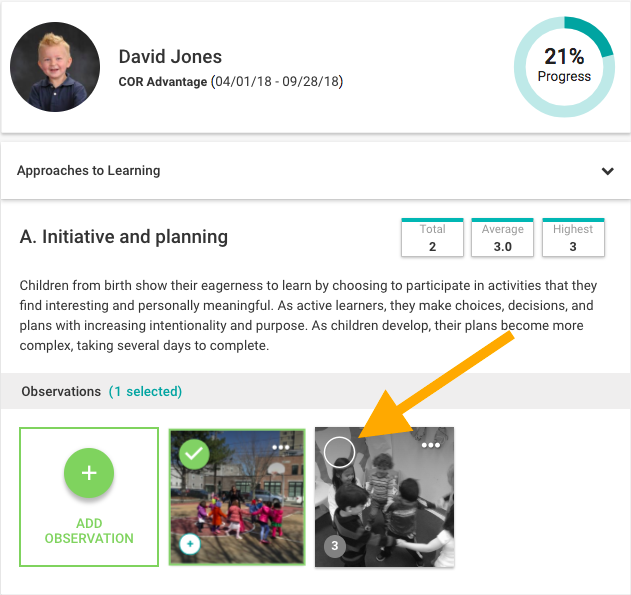Expand the Approaches to Learning chevron
Viewport: 631px width, 595px height.
[607, 171]
